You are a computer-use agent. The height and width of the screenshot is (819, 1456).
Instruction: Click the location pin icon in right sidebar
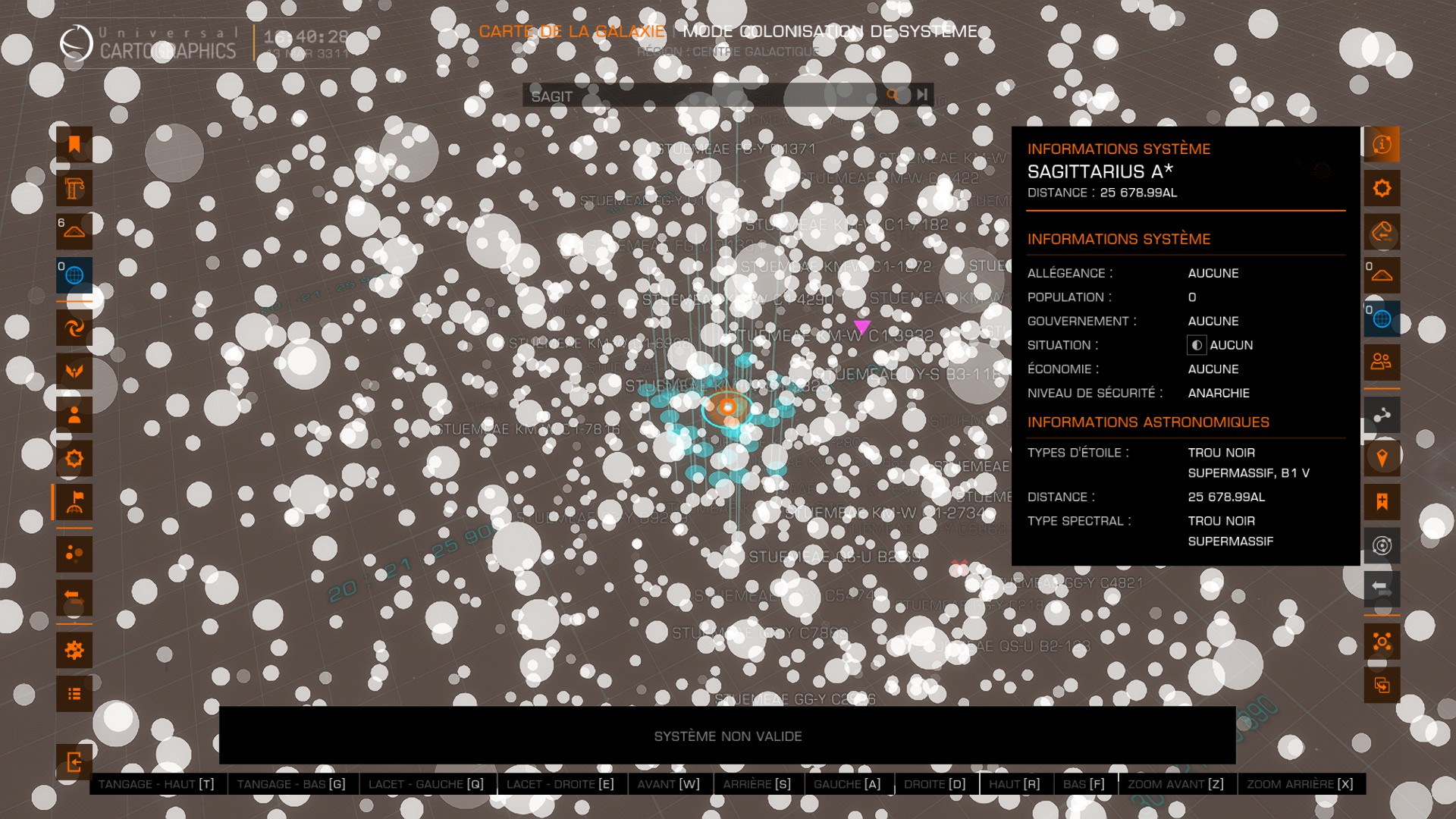click(x=1382, y=458)
